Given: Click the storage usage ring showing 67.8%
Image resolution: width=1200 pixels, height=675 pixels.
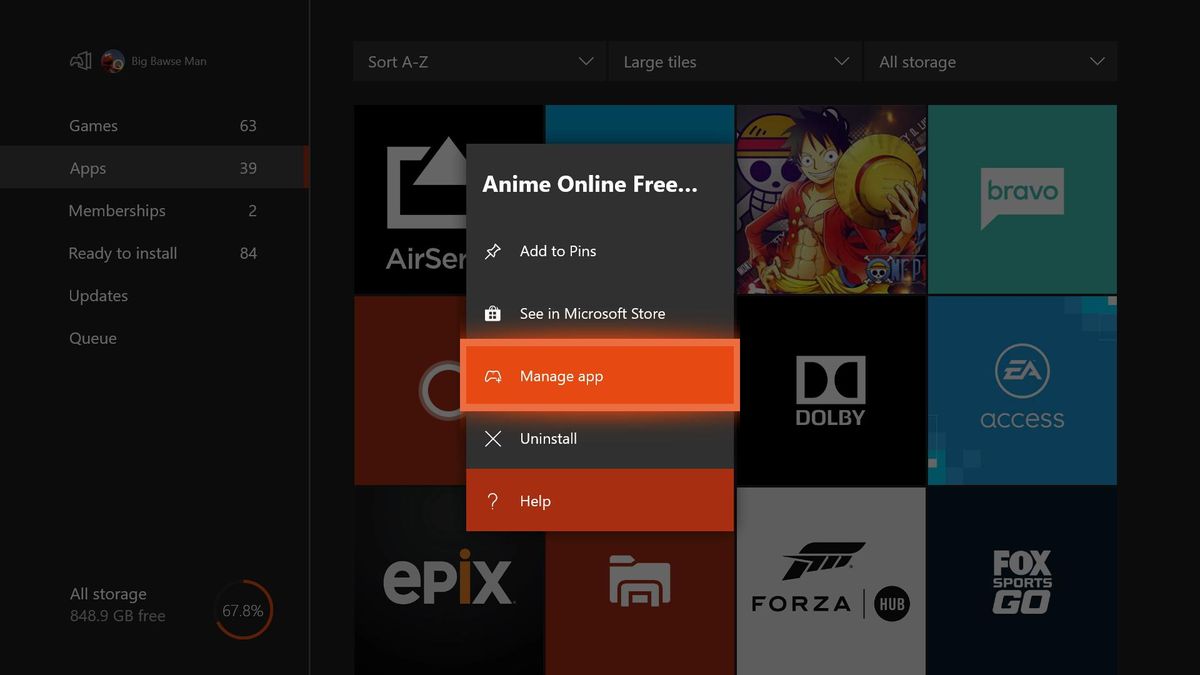Looking at the screenshot, I should [x=243, y=609].
